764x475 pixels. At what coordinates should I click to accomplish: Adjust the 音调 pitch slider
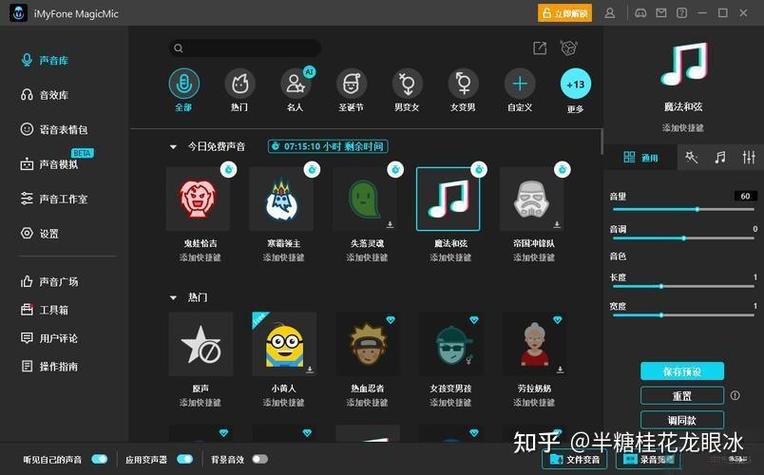(683, 238)
